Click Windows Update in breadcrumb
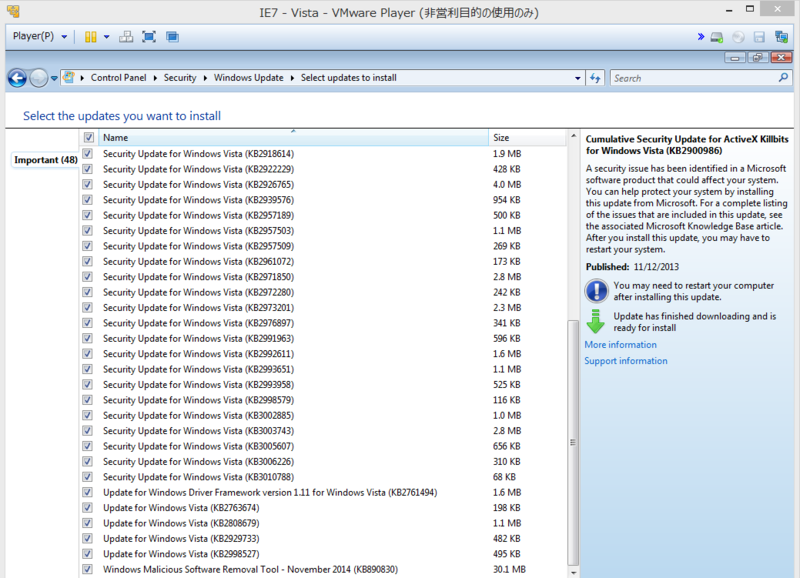The width and height of the screenshot is (800, 578). click(x=248, y=78)
